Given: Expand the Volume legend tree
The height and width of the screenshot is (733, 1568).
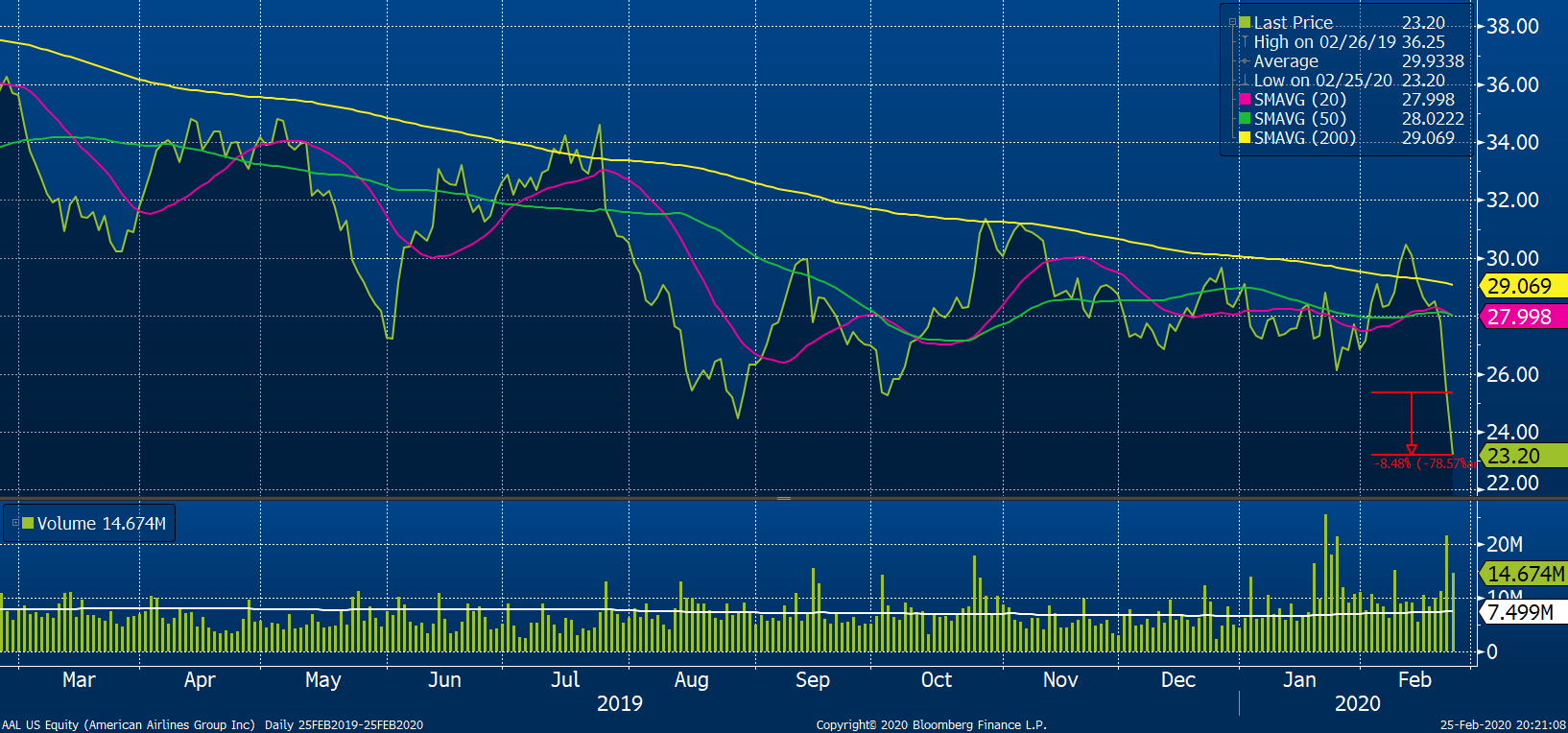Looking at the screenshot, I should click(15, 523).
